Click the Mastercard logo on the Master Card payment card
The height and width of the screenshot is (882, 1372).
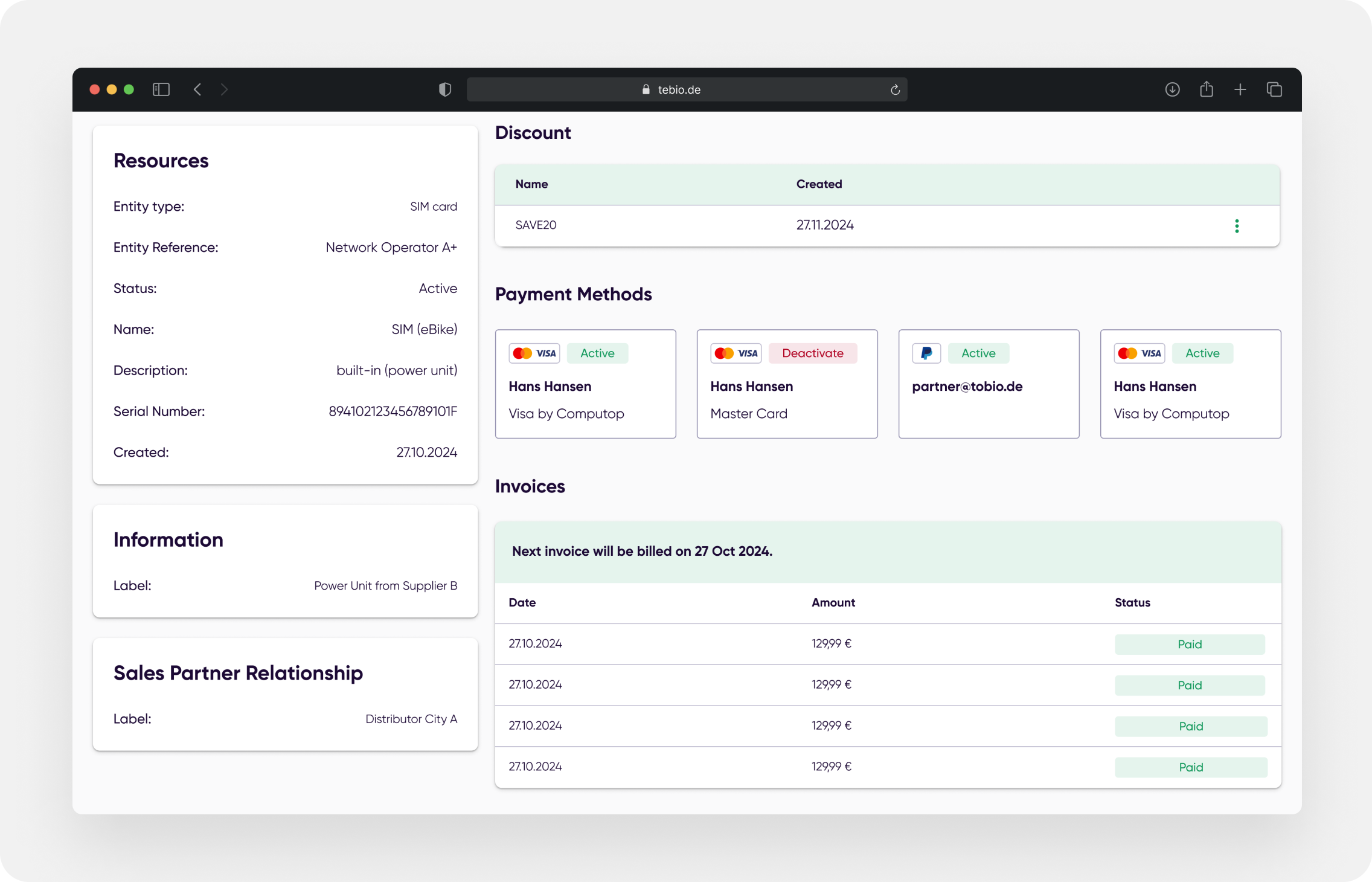pyautogui.click(x=724, y=353)
